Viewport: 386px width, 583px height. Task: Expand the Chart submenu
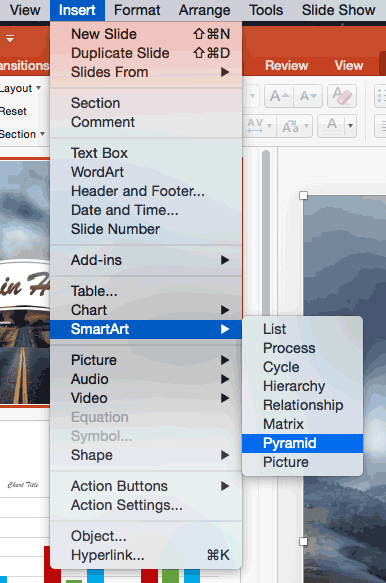click(146, 310)
